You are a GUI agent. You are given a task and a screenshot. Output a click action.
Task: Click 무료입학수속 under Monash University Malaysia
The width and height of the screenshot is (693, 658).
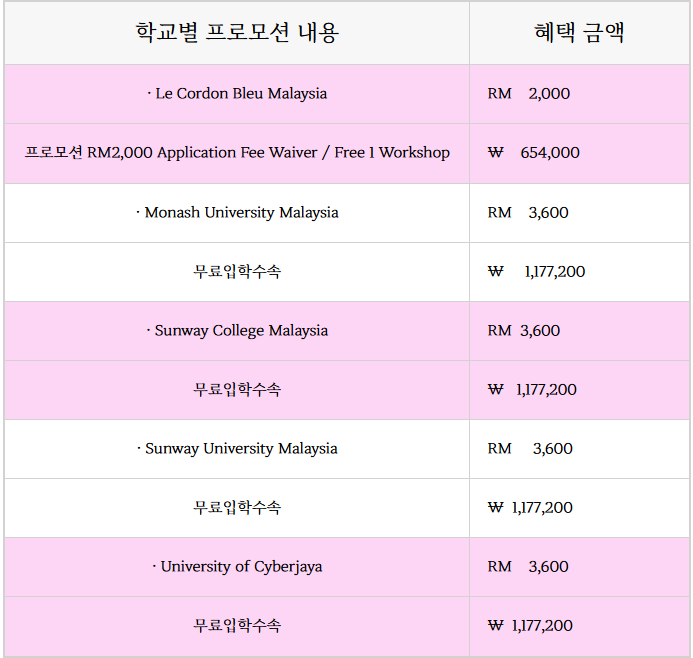(x=237, y=271)
